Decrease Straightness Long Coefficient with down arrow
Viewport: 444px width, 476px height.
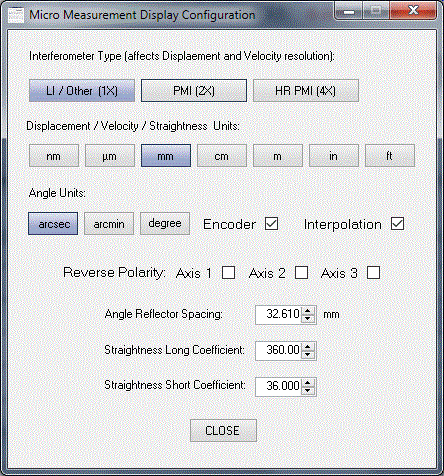pyautogui.click(x=308, y=354)
